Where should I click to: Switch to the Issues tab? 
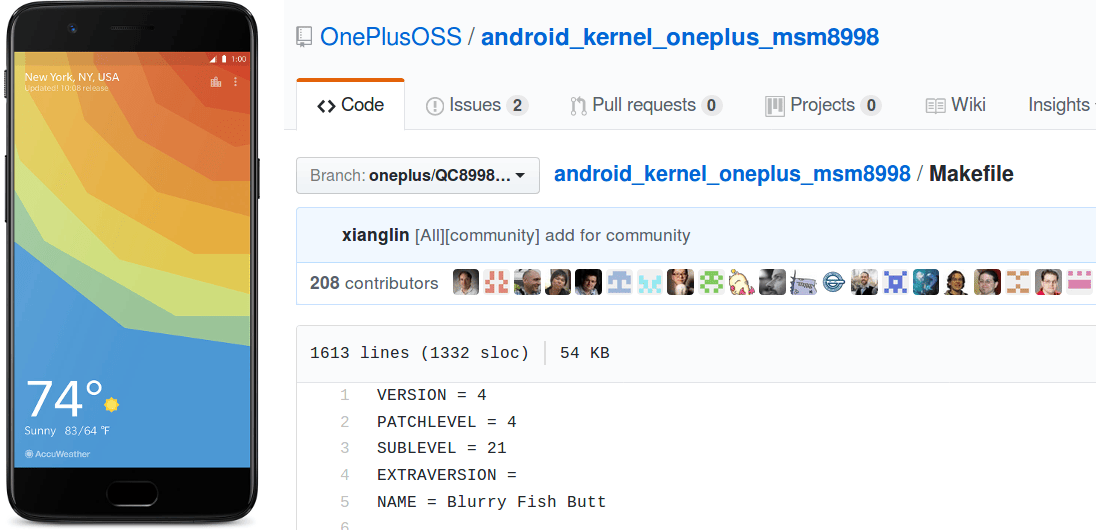click(x=477, y=106)
